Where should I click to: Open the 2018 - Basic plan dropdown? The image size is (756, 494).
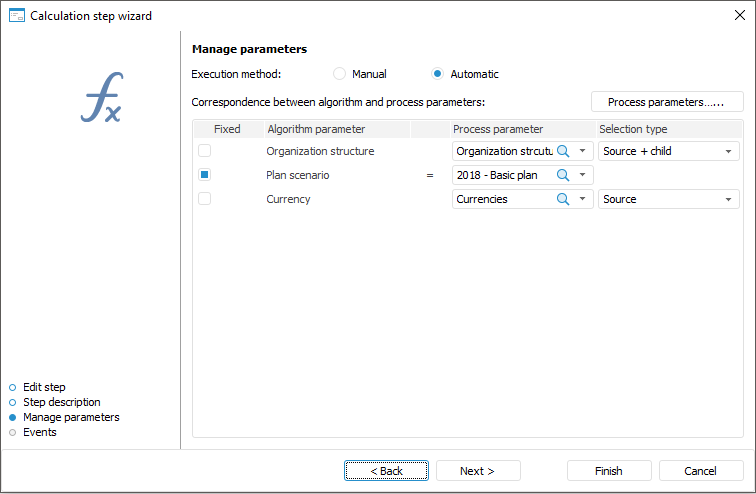pos(583,175)
